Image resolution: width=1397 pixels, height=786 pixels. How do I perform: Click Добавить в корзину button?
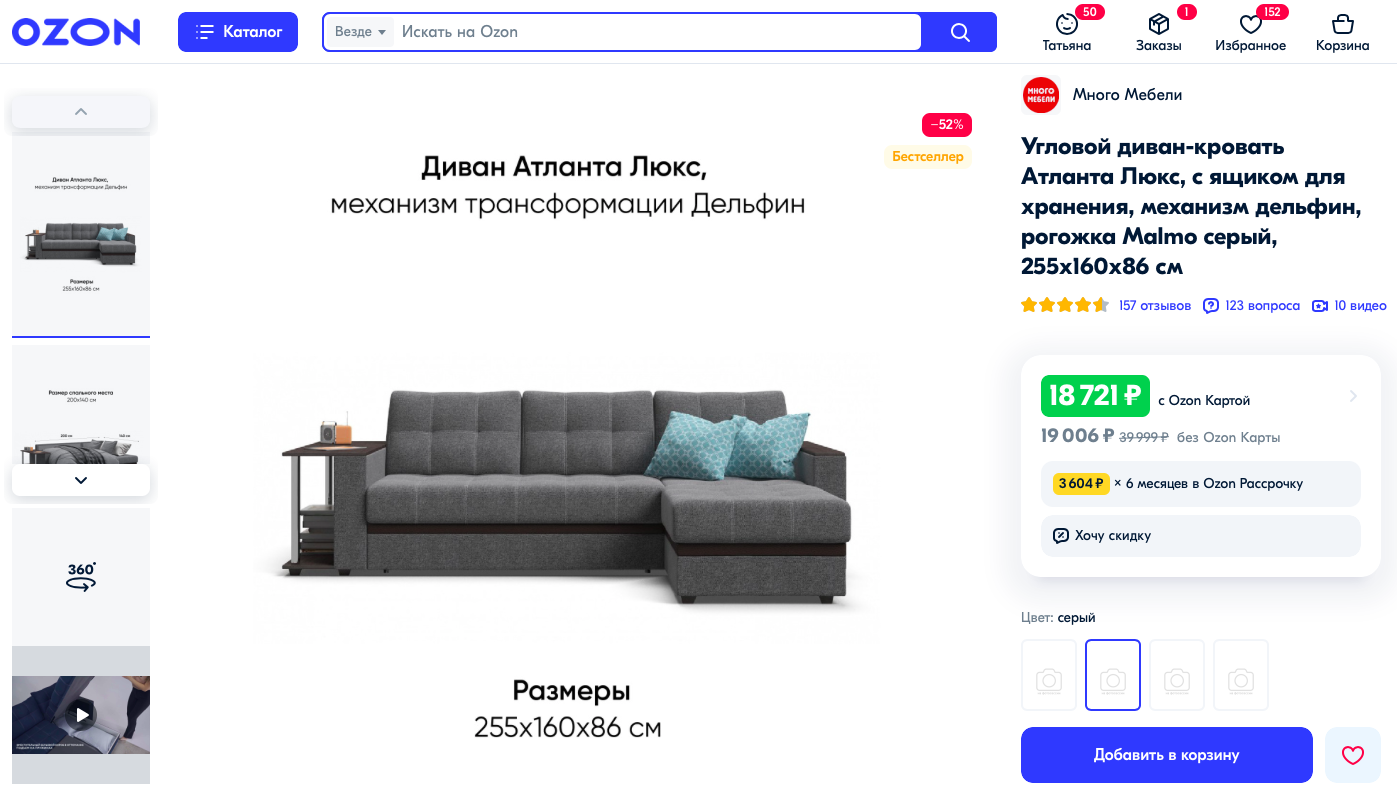[x=1167, y=755]
